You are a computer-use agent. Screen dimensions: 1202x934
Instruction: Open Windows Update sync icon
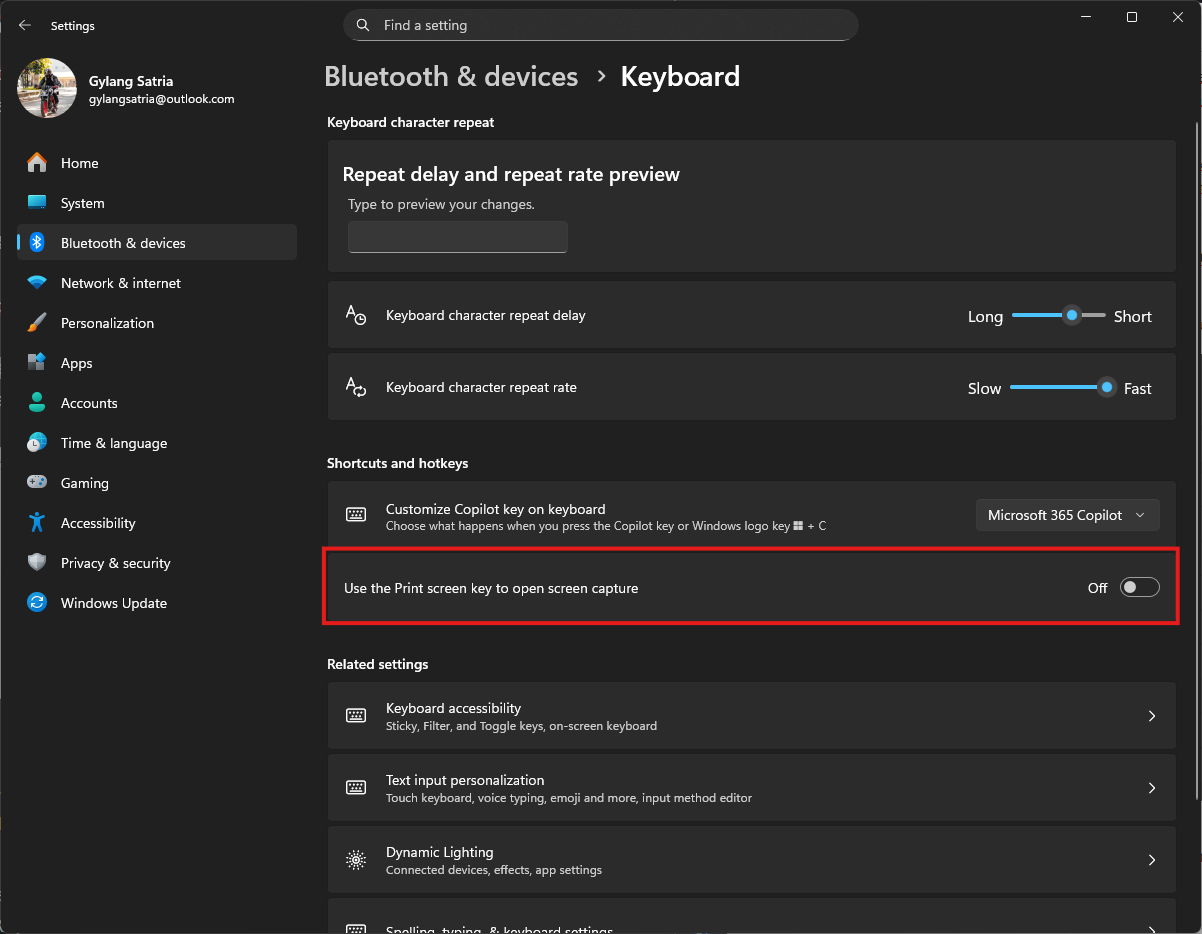[37, 603]
